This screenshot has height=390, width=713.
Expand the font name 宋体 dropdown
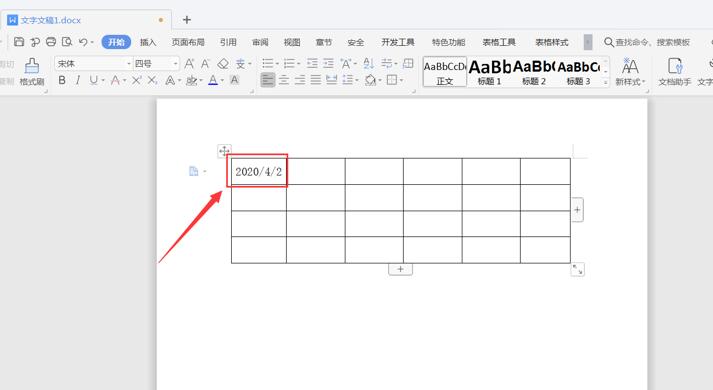click(129, 64)
